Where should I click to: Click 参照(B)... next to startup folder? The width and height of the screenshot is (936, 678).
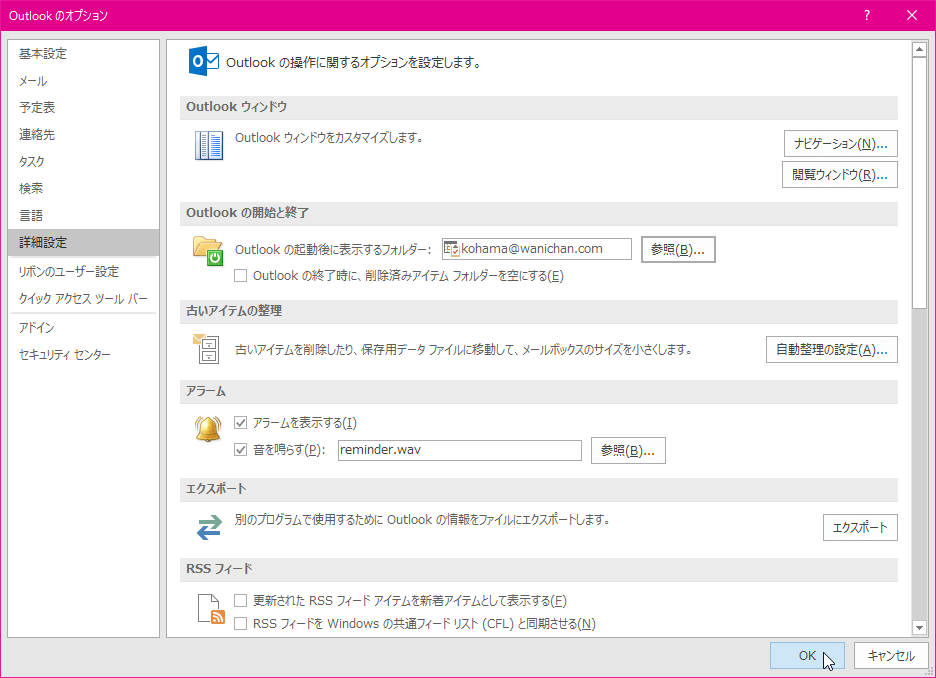pos(678,249)
